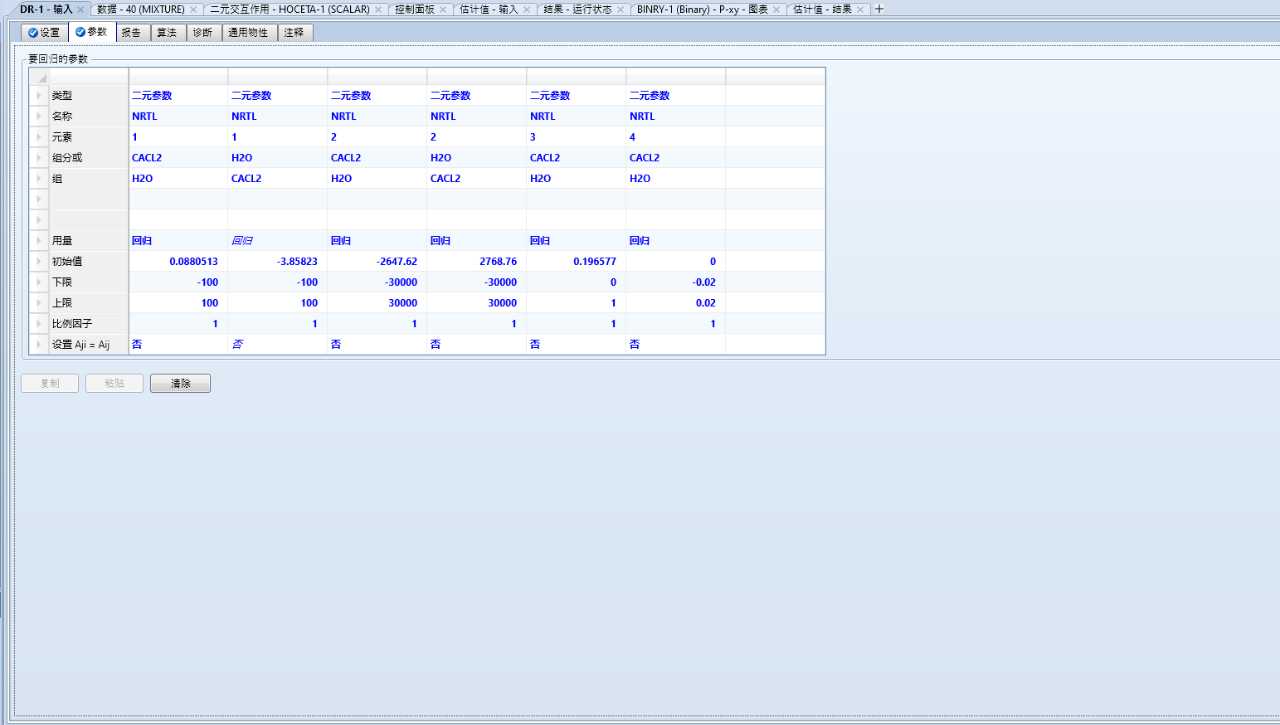Open 组分或 CACL2 dropdown in fifth column
1280x725 pixels.
click(575, 158)
